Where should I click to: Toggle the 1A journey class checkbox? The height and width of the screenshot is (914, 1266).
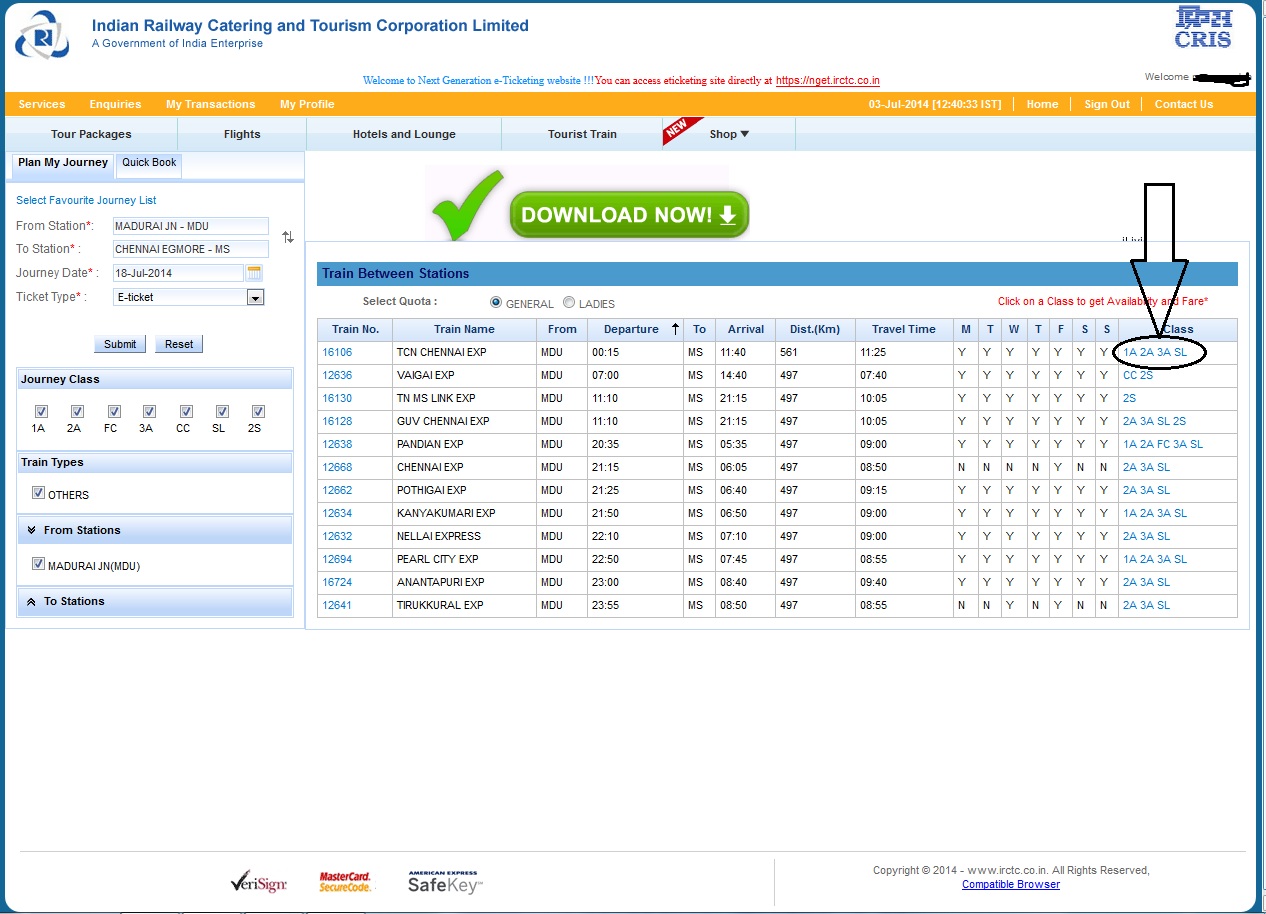point(41,411)
